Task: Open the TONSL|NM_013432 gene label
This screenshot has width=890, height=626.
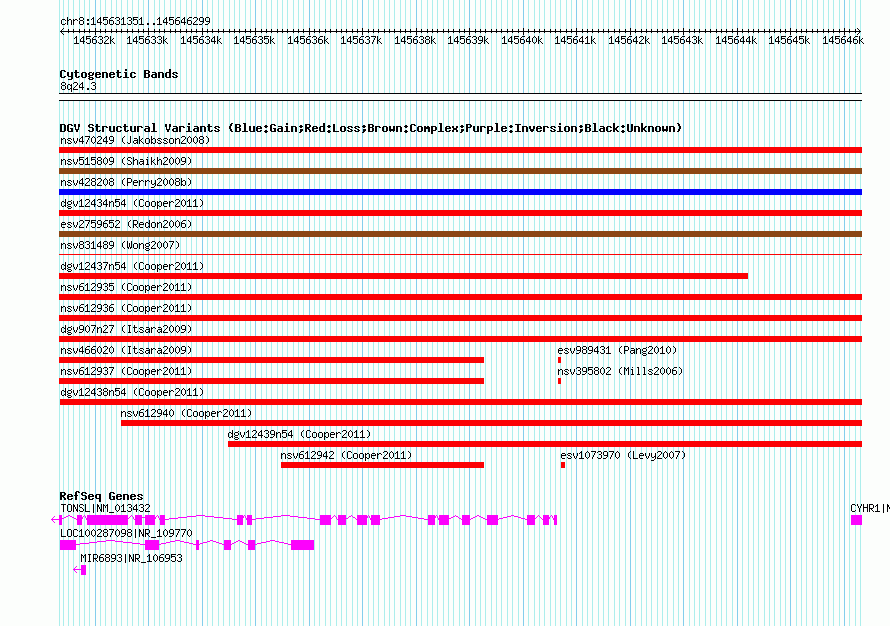Action: (x=106, y=508)
